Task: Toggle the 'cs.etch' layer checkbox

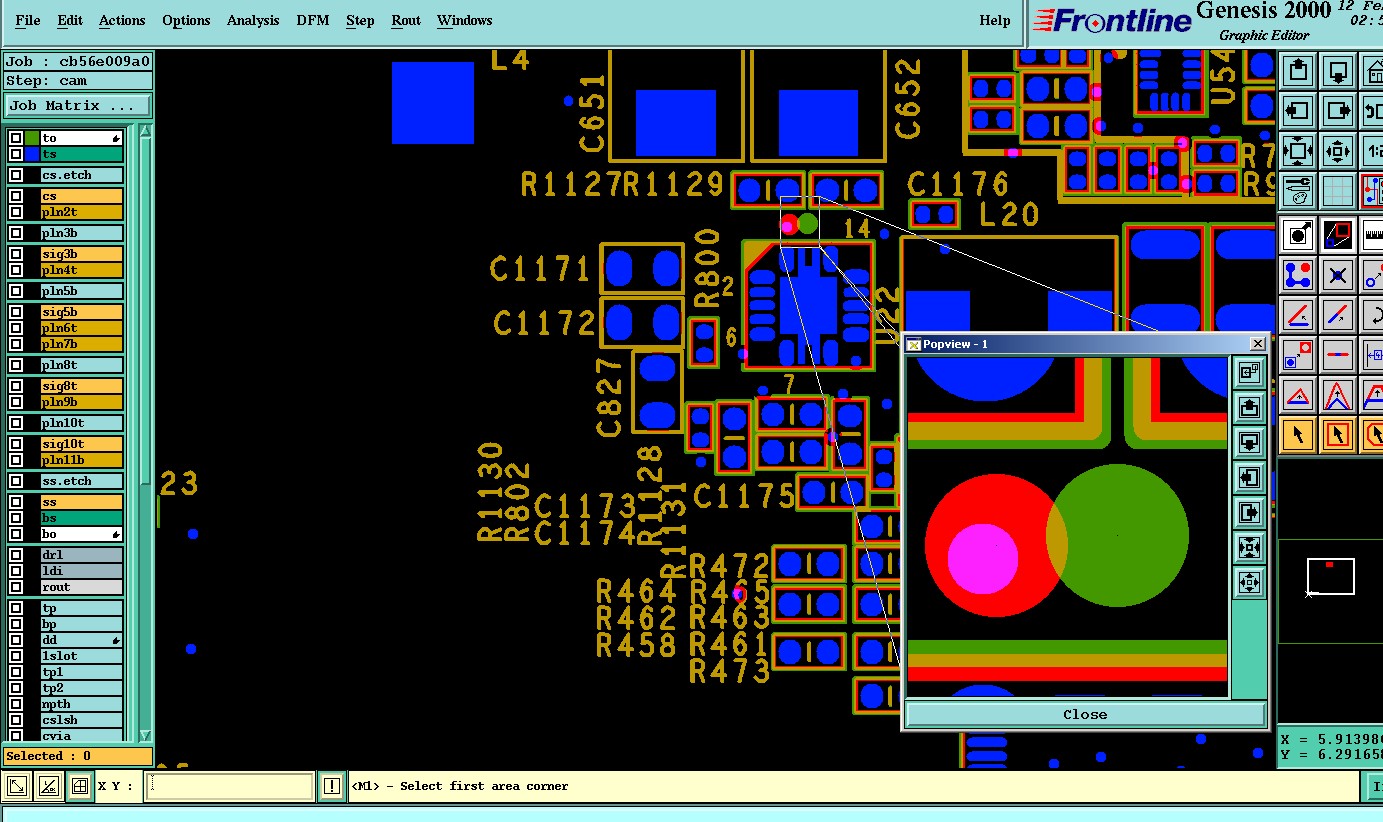Action: tap(15, 175)
